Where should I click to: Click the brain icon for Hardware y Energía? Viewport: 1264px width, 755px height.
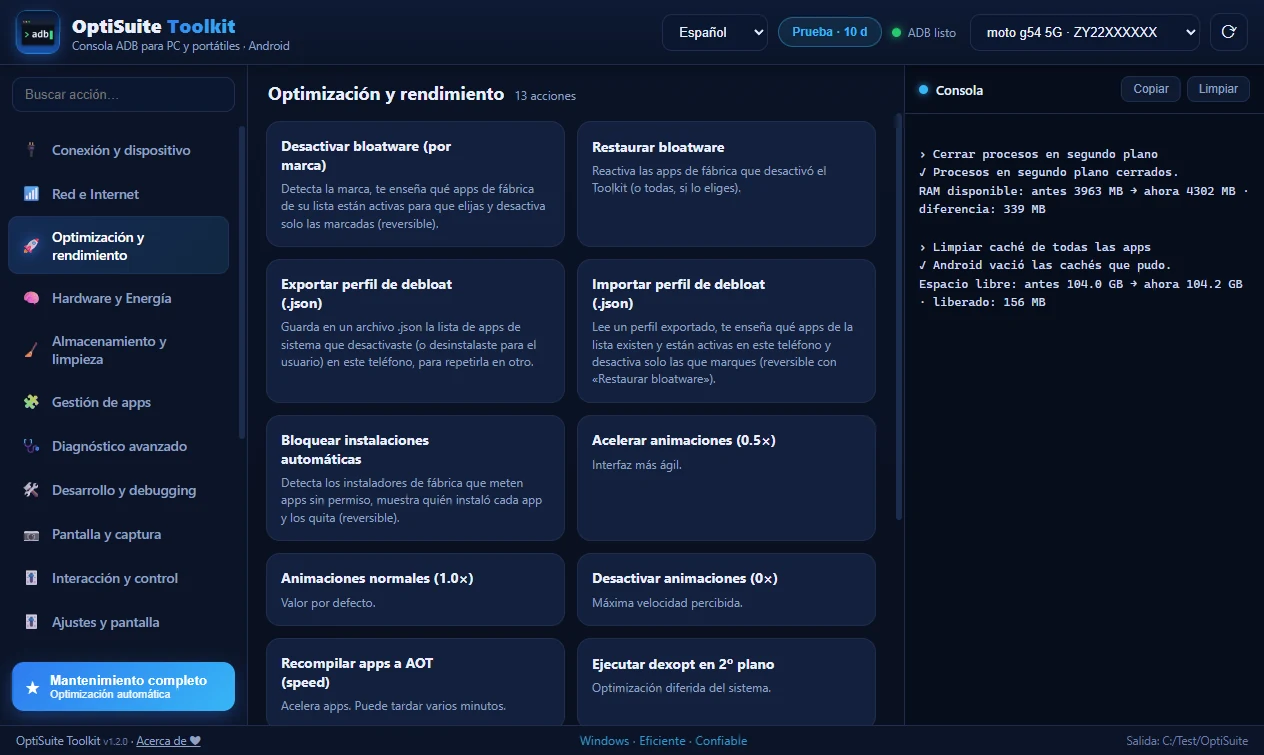31,298
